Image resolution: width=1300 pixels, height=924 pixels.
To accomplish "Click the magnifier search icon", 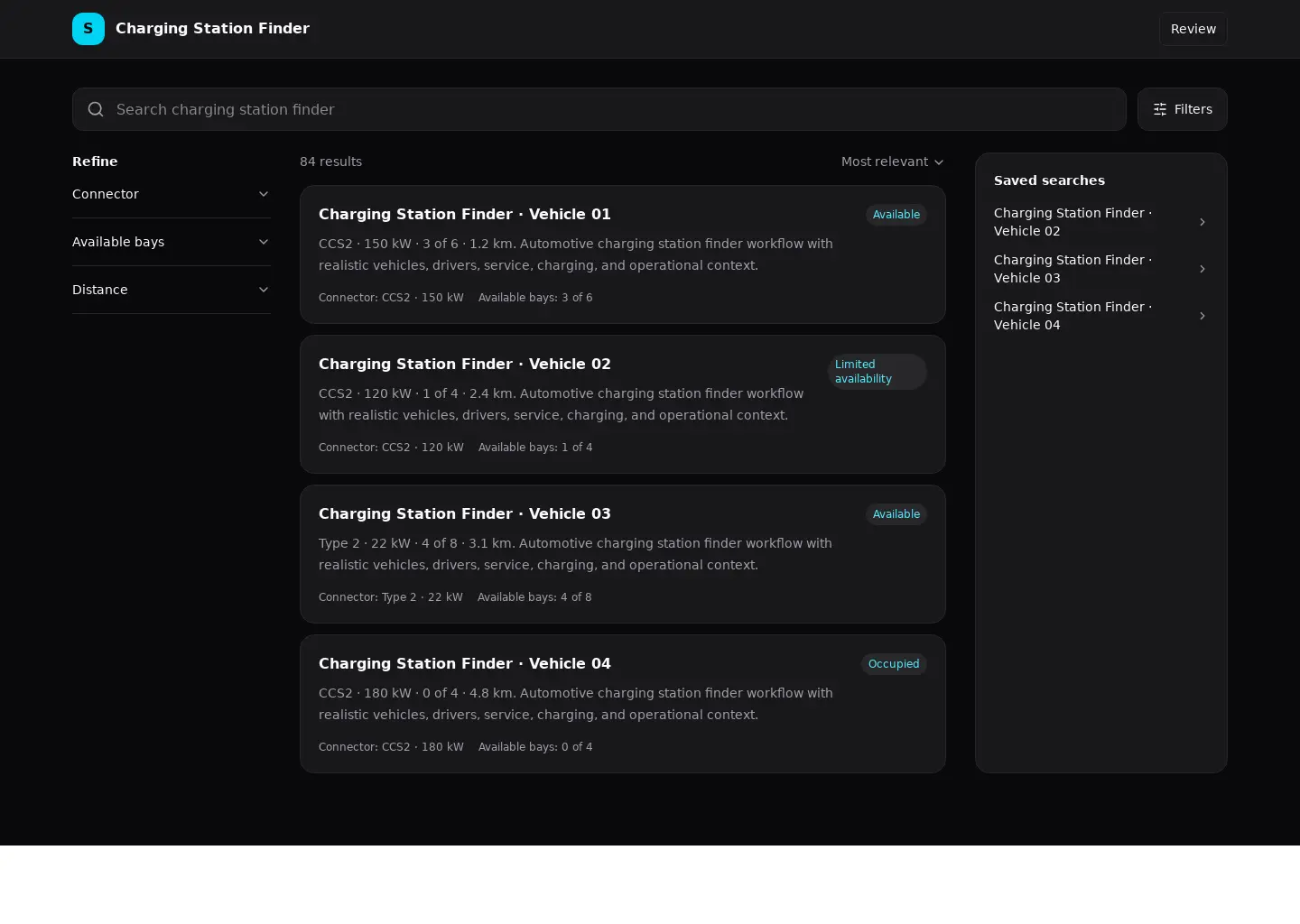I will (x=96, y=109).
